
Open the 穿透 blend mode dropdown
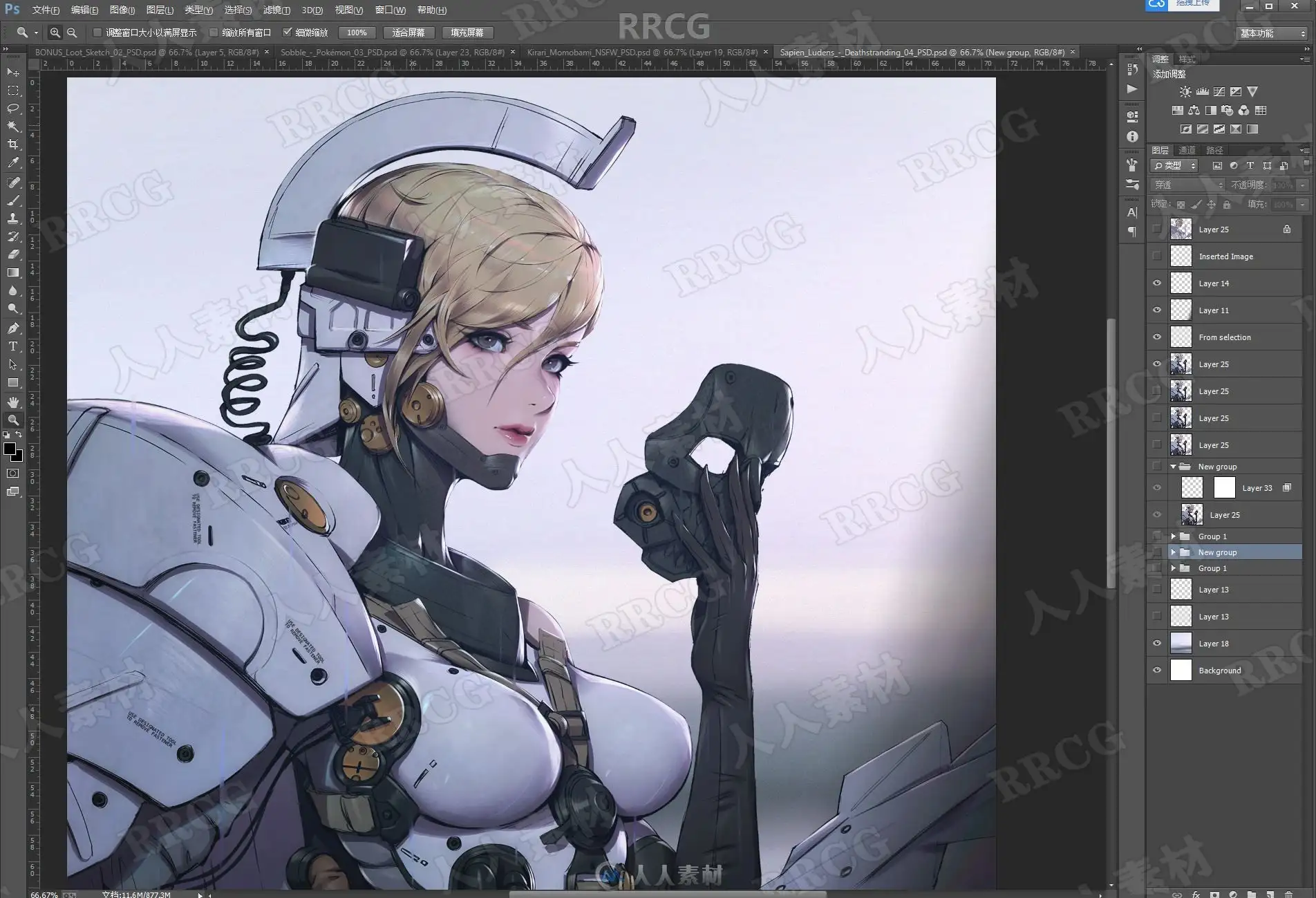pos(1187,185)
